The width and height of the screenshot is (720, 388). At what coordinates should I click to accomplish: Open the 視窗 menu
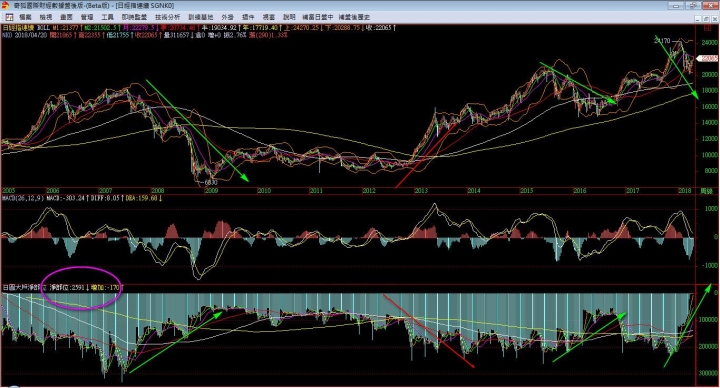[x=269, y=17]
